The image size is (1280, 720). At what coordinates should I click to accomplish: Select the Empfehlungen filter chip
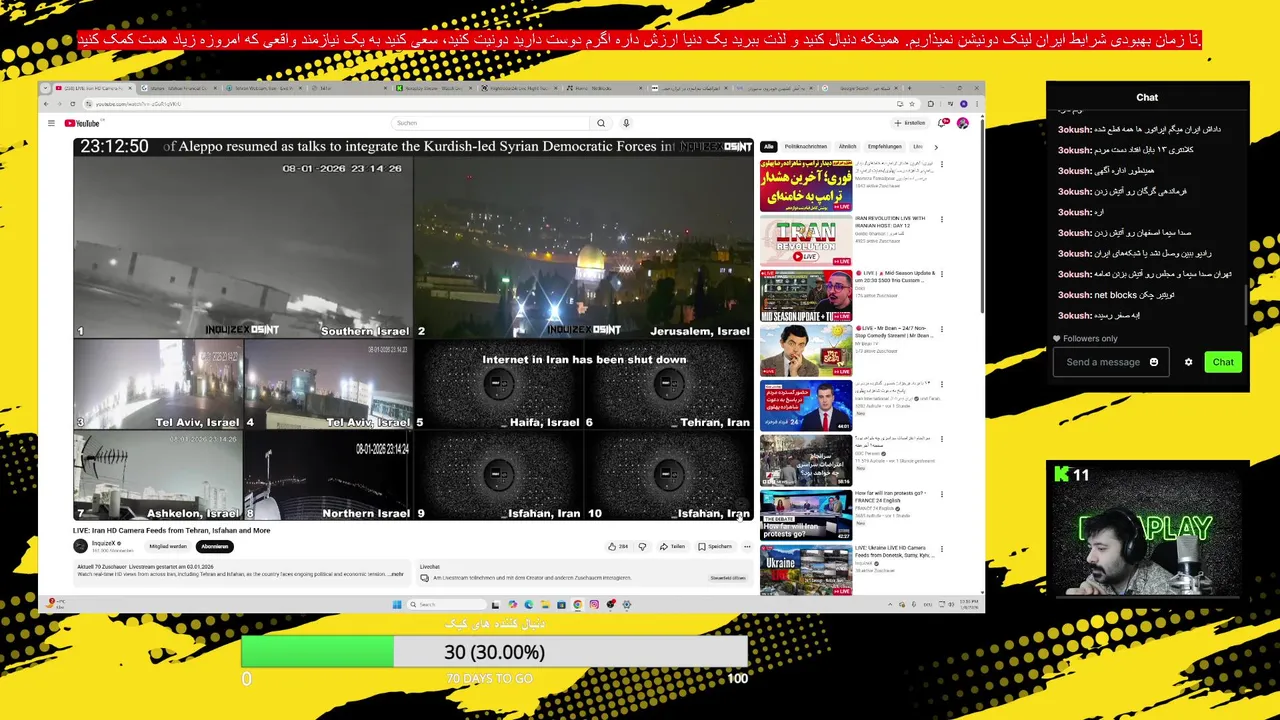coord(885,147)
